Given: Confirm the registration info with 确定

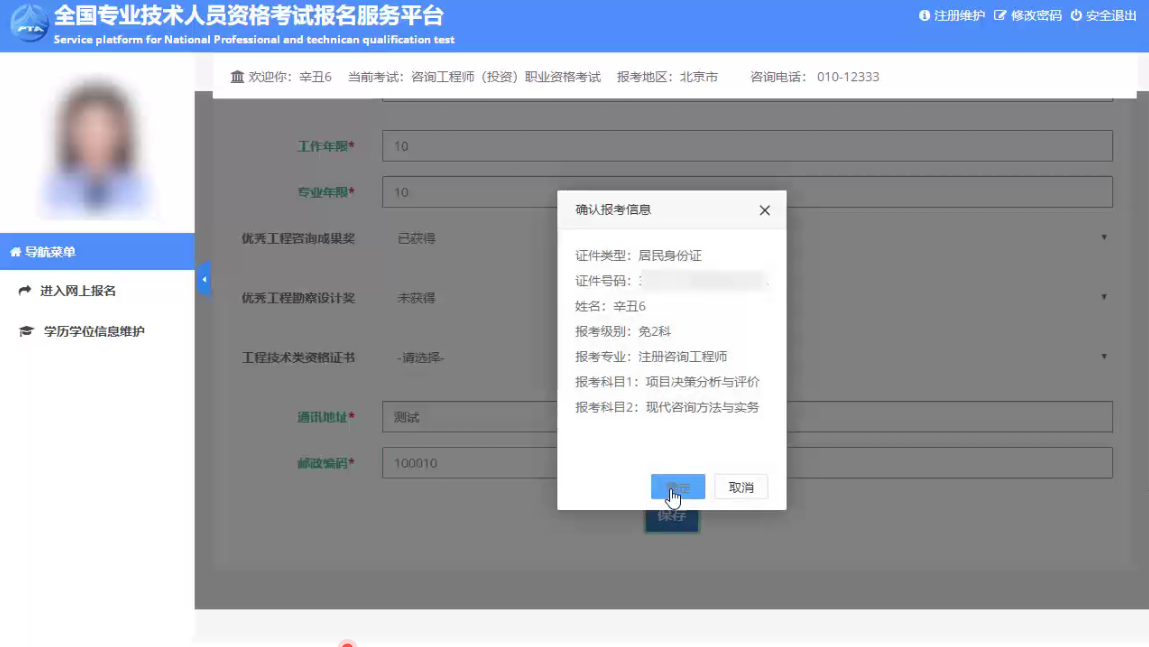Looking at the screenshot, I should (x=677, y=487).
